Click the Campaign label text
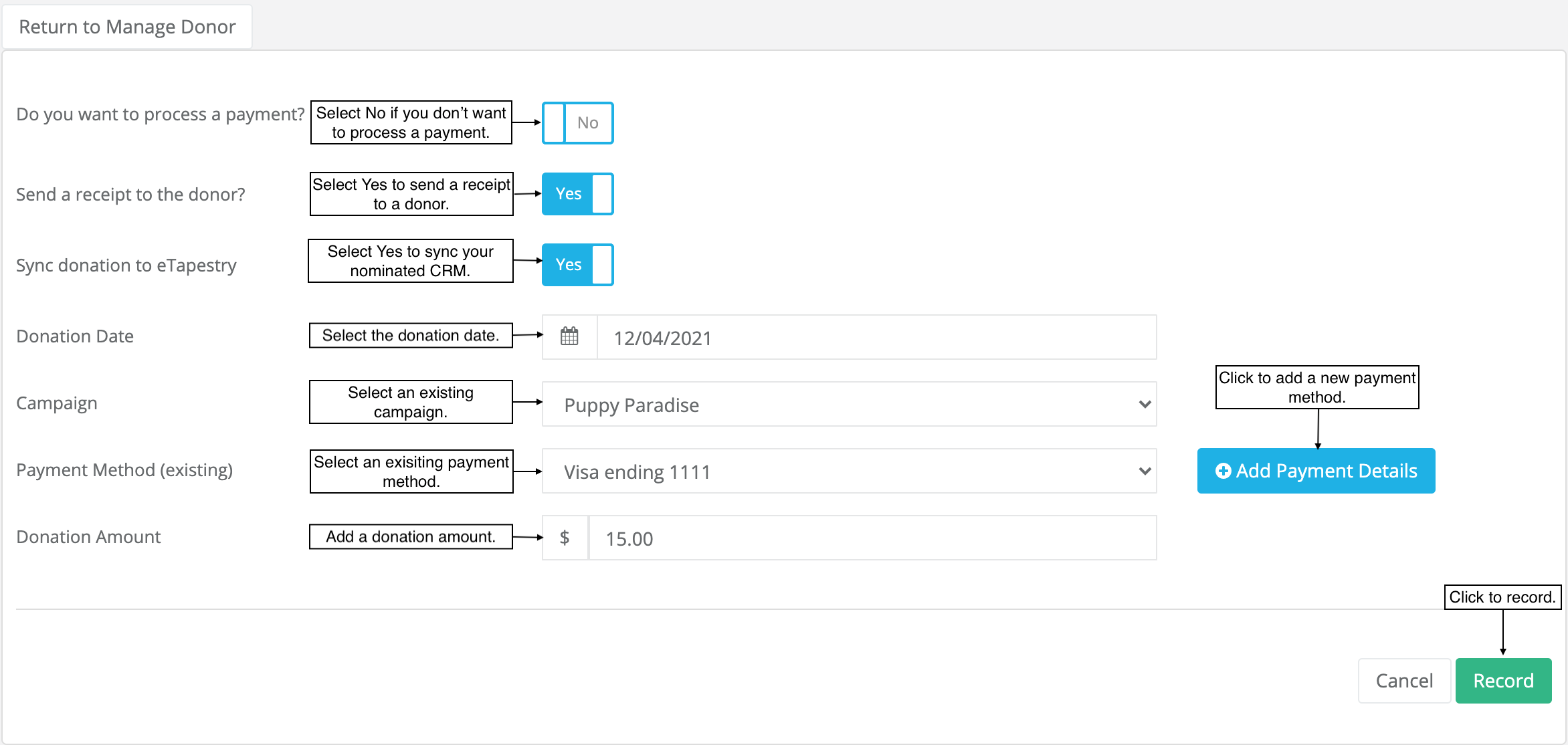The width and height of the screenshot is (1568, 745). [x=57, y=403]
